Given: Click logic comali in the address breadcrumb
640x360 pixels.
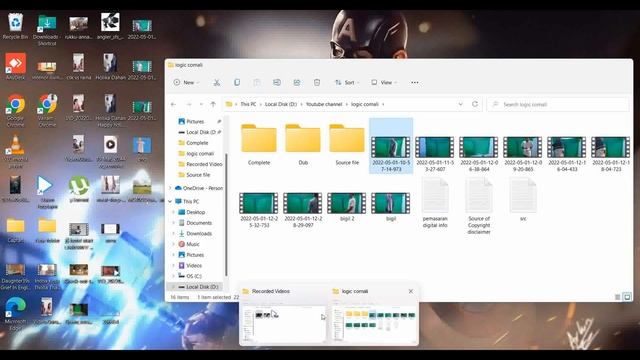Looking at the screenshot, I should 365,104.
